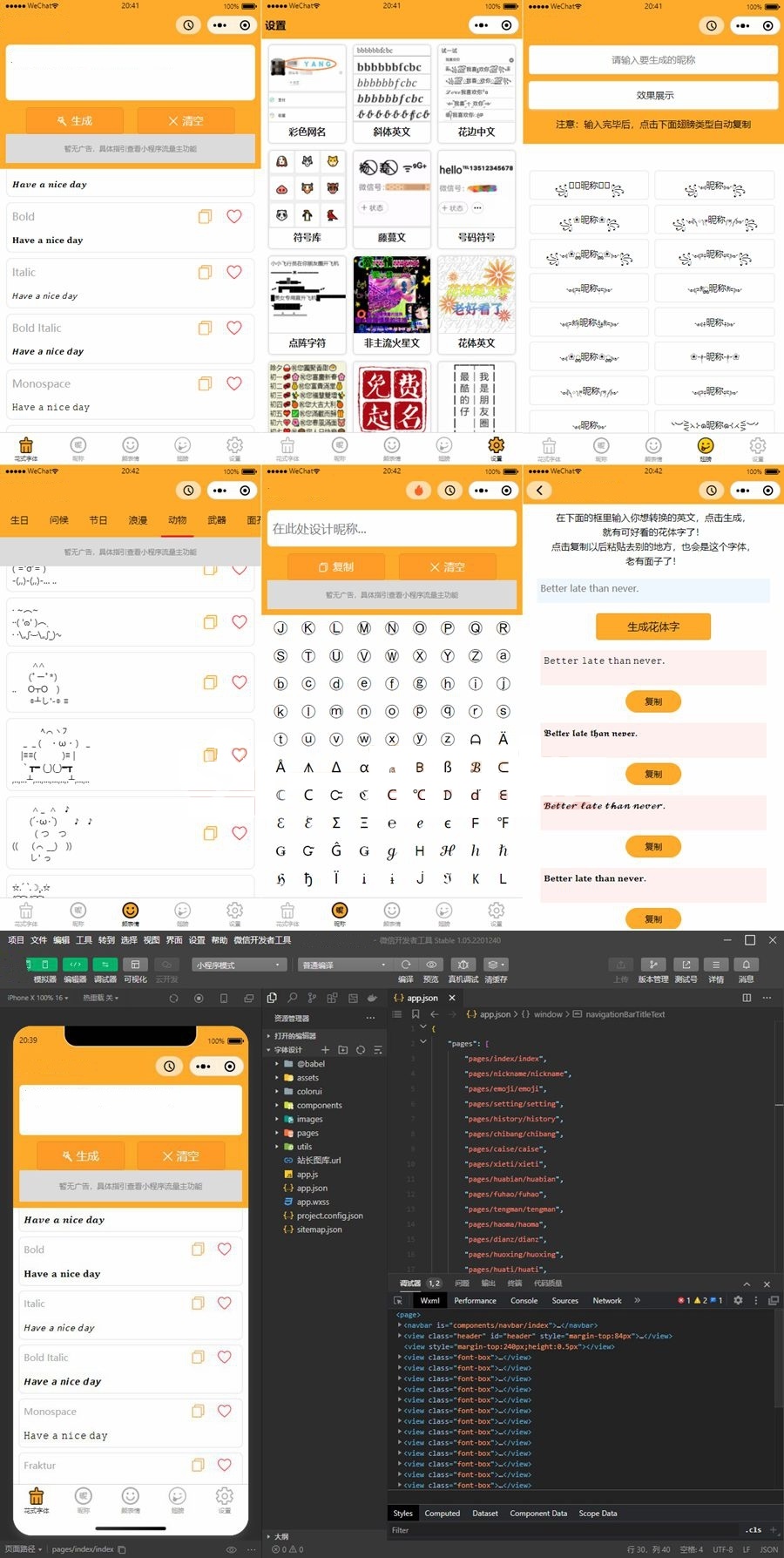The width and height of the screenshot is (784, 1558).
Task: Favorite the Monospace row heart in DevTools simulator
Action: 224,1411
